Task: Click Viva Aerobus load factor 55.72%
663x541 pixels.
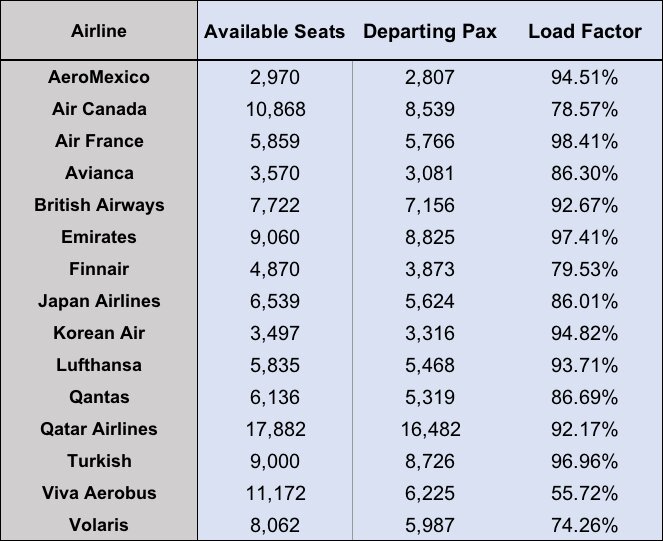Action: (x=584, y=493)
